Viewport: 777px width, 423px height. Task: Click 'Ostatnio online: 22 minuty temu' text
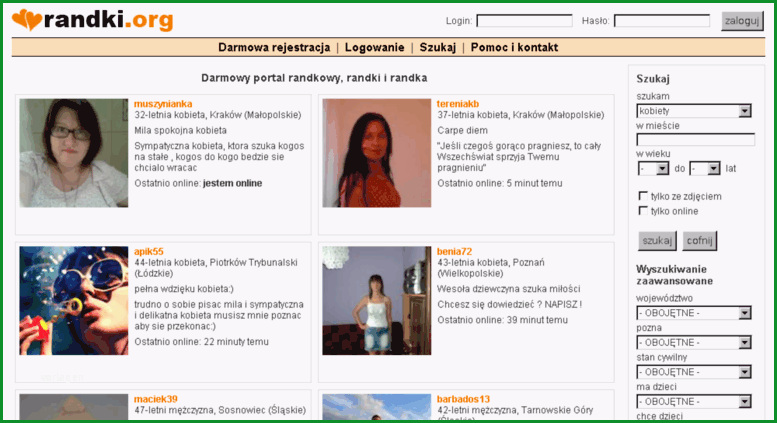(202, 342)
